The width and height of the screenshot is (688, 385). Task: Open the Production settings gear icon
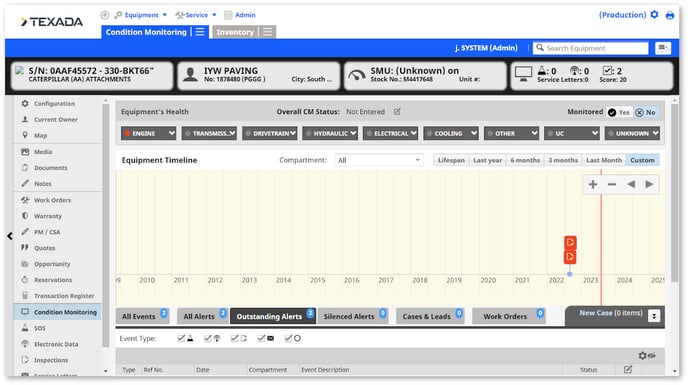point(654,15)
